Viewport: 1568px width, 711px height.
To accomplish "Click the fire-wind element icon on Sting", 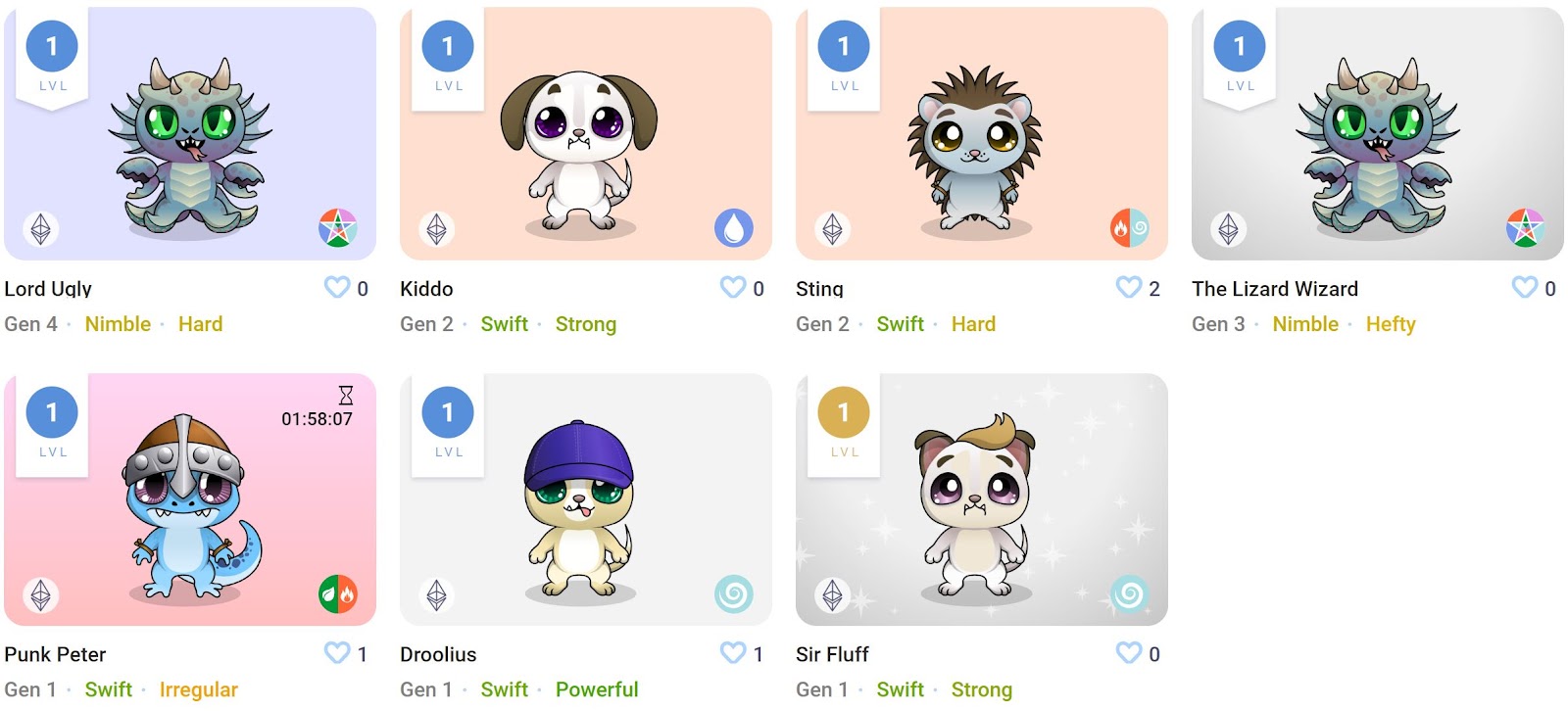I will click(x=1130, y=228).
